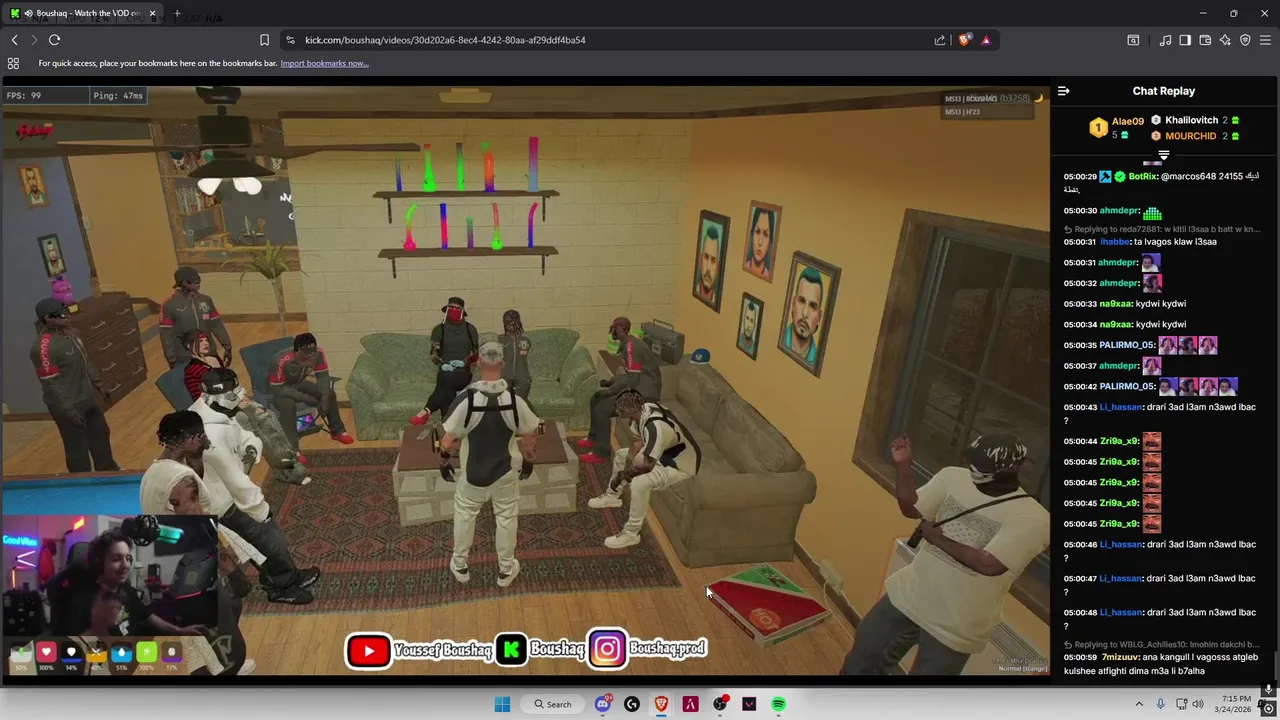Screen dimensions: 1280x720
Task: Share this page via the share icon
Action: click(x=940, y=40)
